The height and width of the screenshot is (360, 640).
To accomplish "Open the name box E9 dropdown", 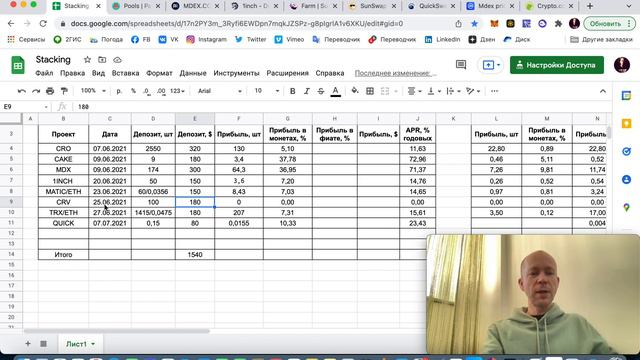I will 46,107.
